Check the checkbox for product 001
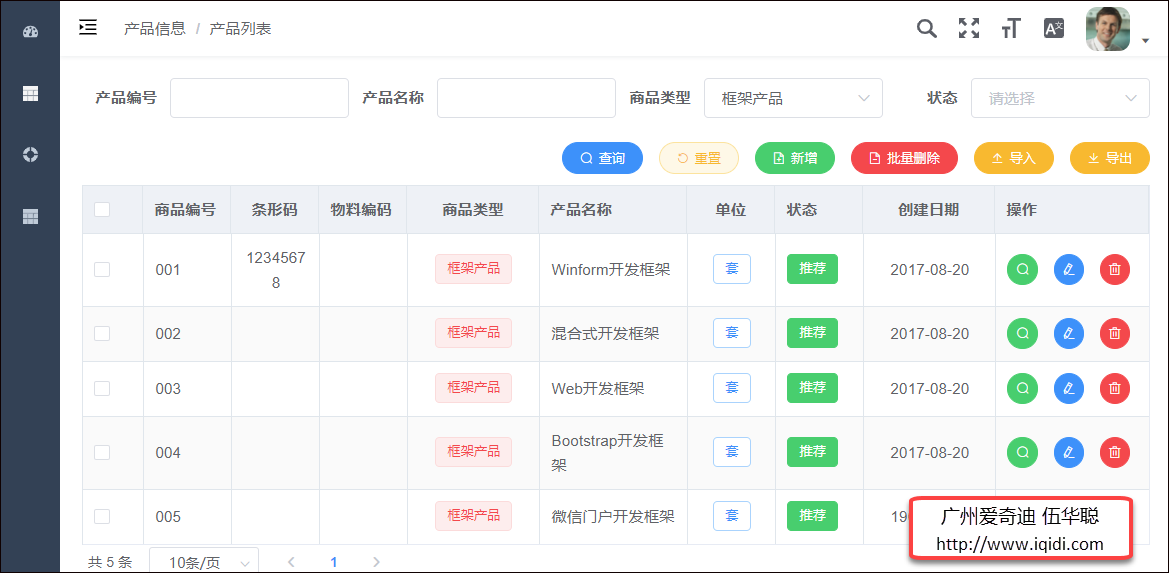This screenshot has height=573, width=1169. (x=102, y=269)
